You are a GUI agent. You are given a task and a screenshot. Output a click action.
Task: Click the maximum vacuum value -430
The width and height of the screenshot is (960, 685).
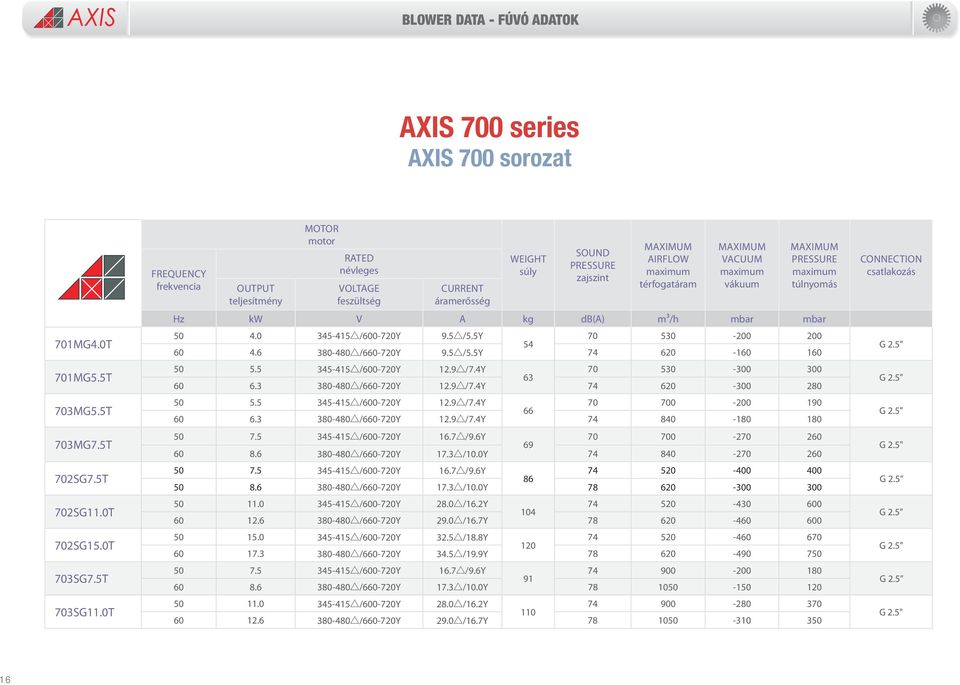[741, 504]
